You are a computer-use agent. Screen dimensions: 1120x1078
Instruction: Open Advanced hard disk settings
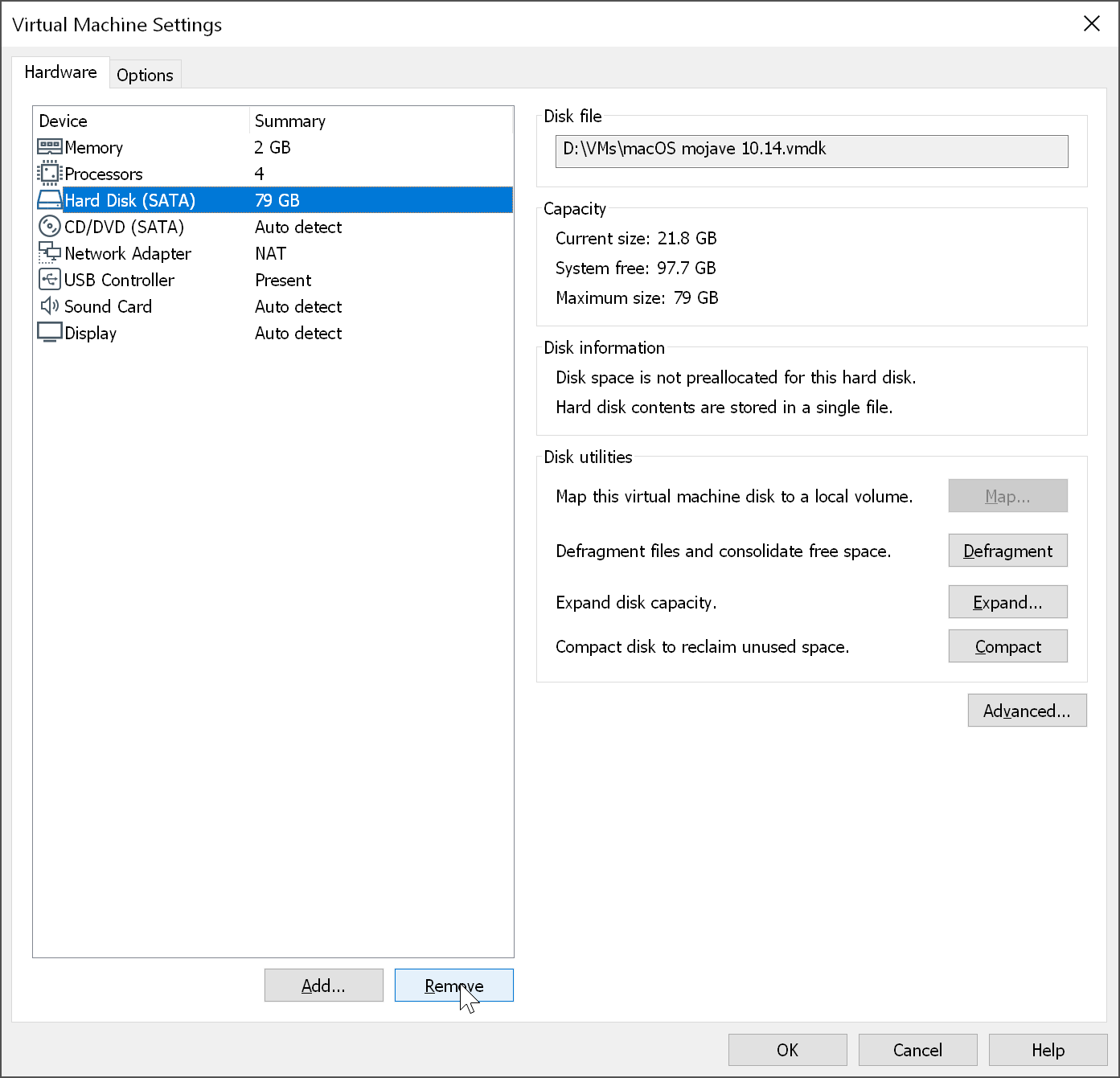pos(1027,711)
